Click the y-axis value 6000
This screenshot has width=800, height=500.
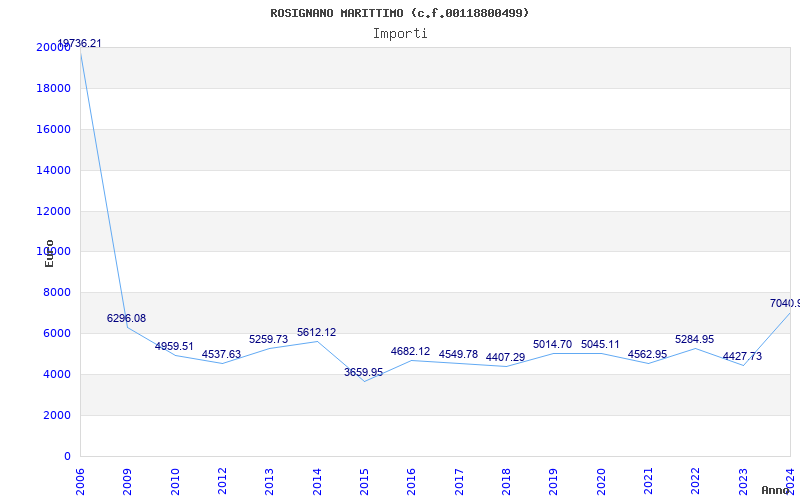pyautogui.click(x=57, y=333)
